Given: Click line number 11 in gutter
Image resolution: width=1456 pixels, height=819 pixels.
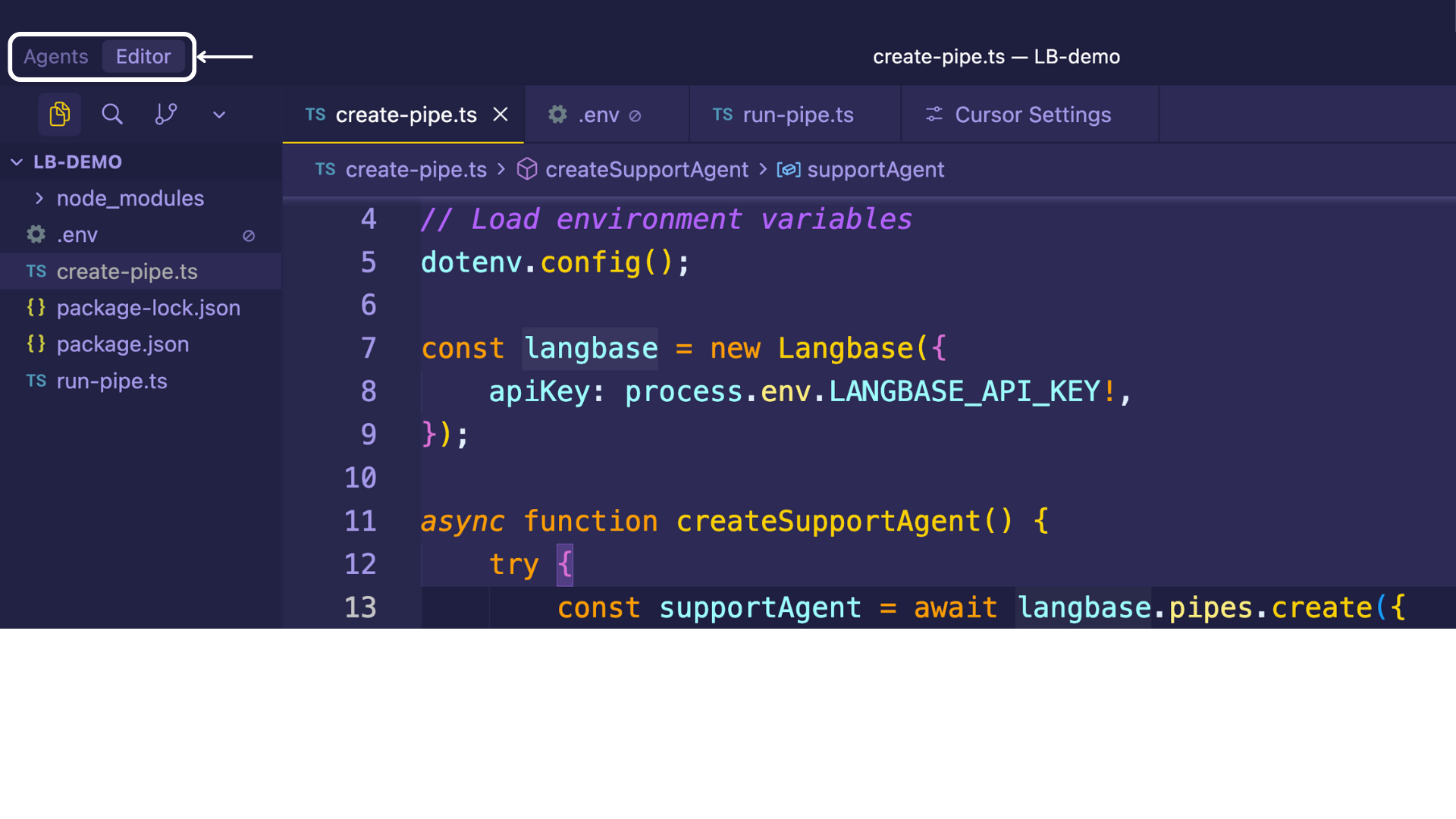Looking at the screenshot, I should click(x=360, y=521).
